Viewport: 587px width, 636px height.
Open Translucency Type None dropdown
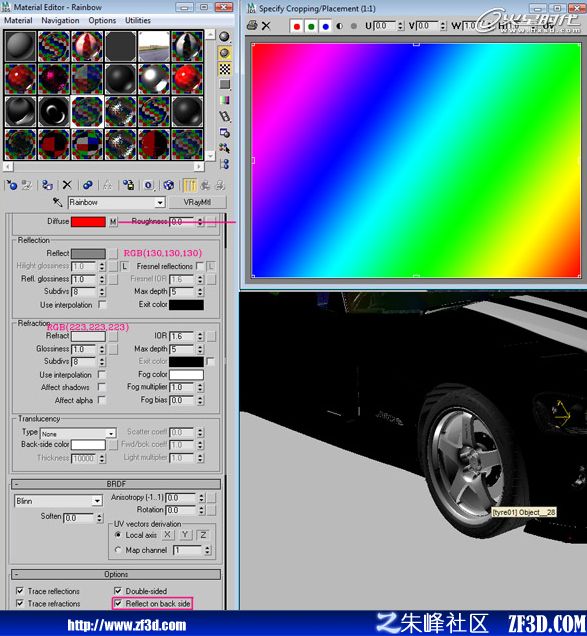[x=111, y=433]
